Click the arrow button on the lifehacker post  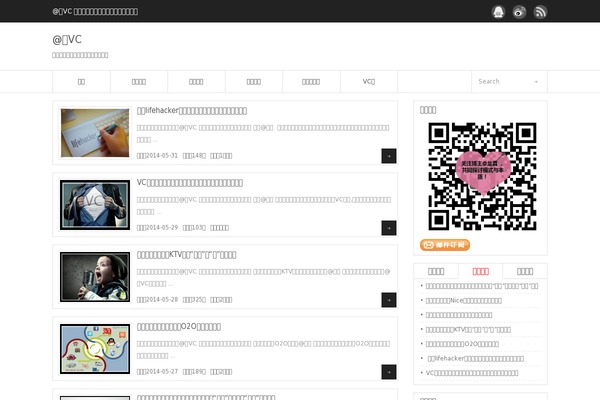389,156
